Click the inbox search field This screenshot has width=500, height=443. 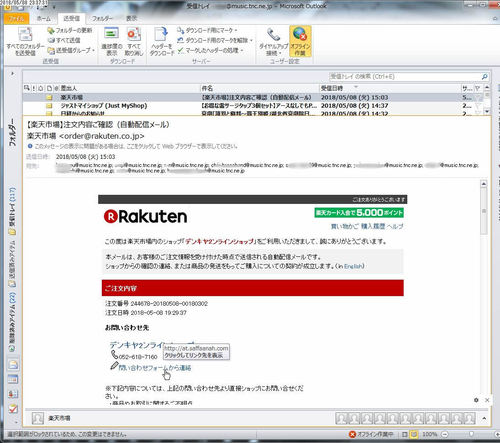[x=405, y=76]
